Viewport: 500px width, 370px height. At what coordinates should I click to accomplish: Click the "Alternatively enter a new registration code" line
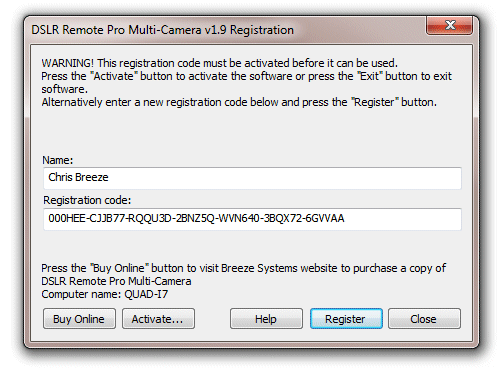click(x=239, y=102)
